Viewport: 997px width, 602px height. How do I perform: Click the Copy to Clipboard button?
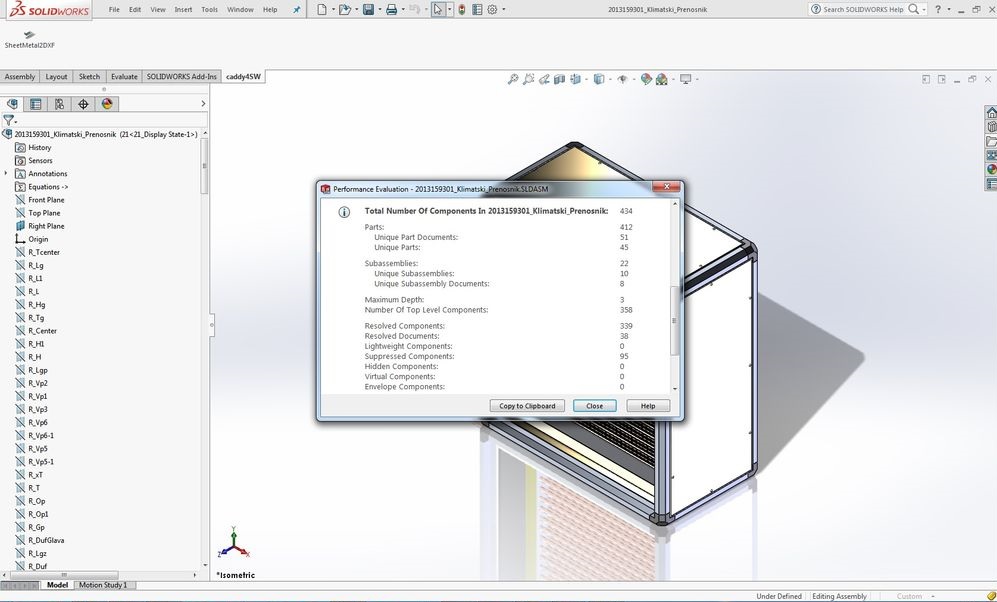click(528, 406)
